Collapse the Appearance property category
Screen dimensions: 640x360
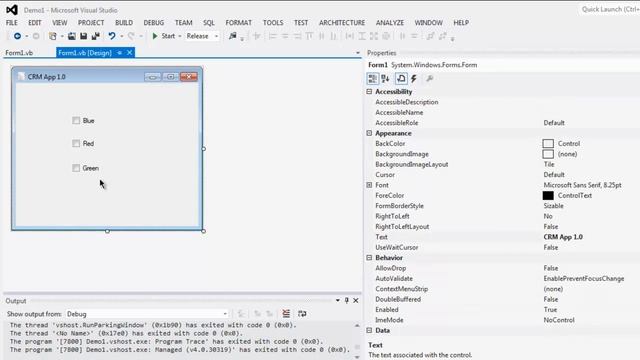click(369, 133)
